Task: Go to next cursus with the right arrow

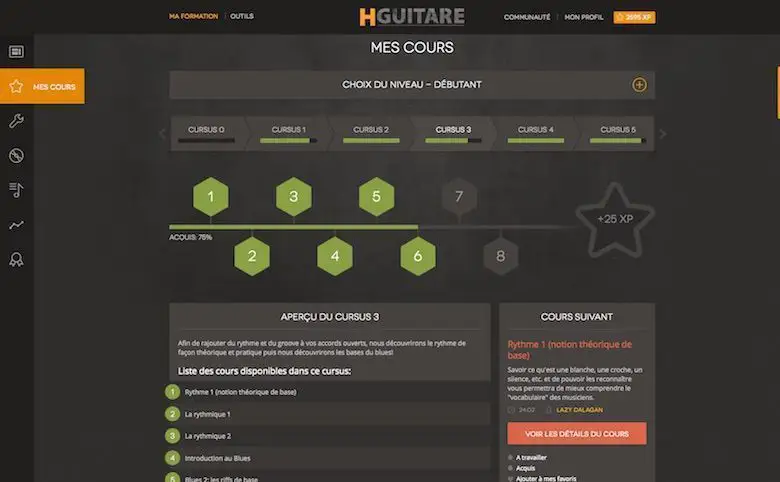Action: [x=663, y=133]
